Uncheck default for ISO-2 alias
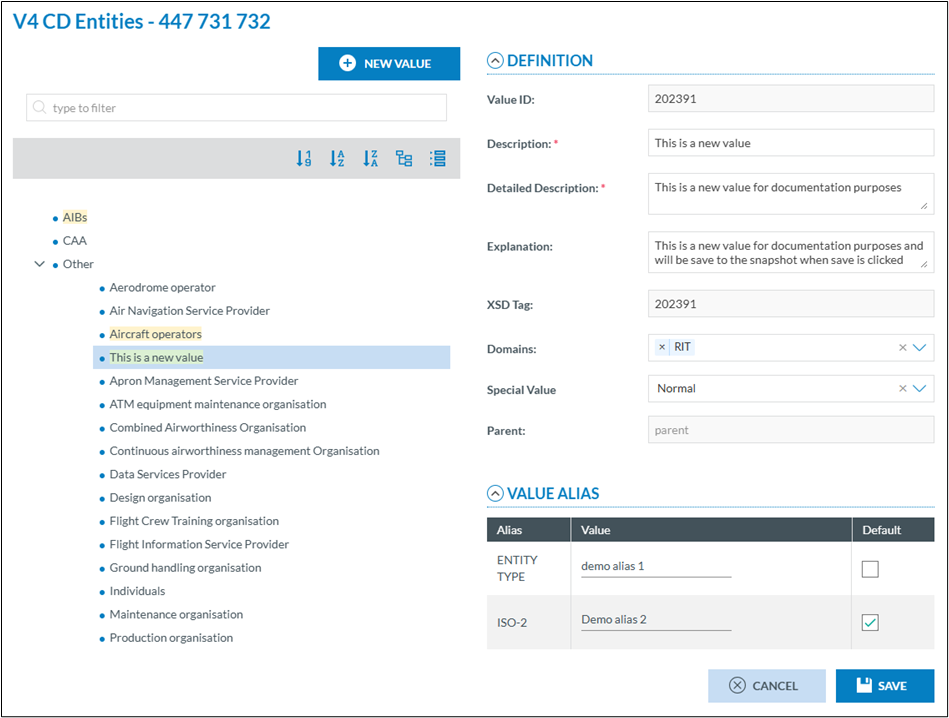 870,622
